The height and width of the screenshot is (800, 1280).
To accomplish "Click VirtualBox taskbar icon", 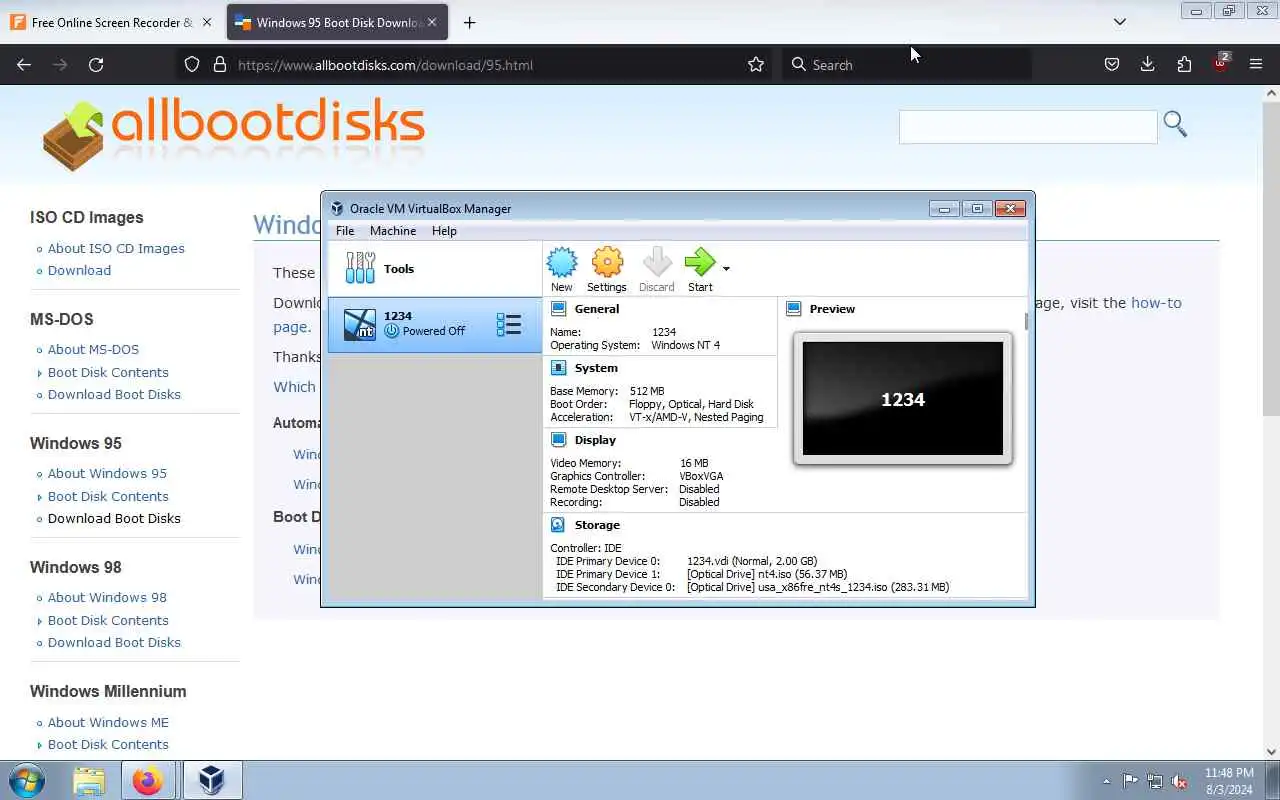I will (211, 780).
